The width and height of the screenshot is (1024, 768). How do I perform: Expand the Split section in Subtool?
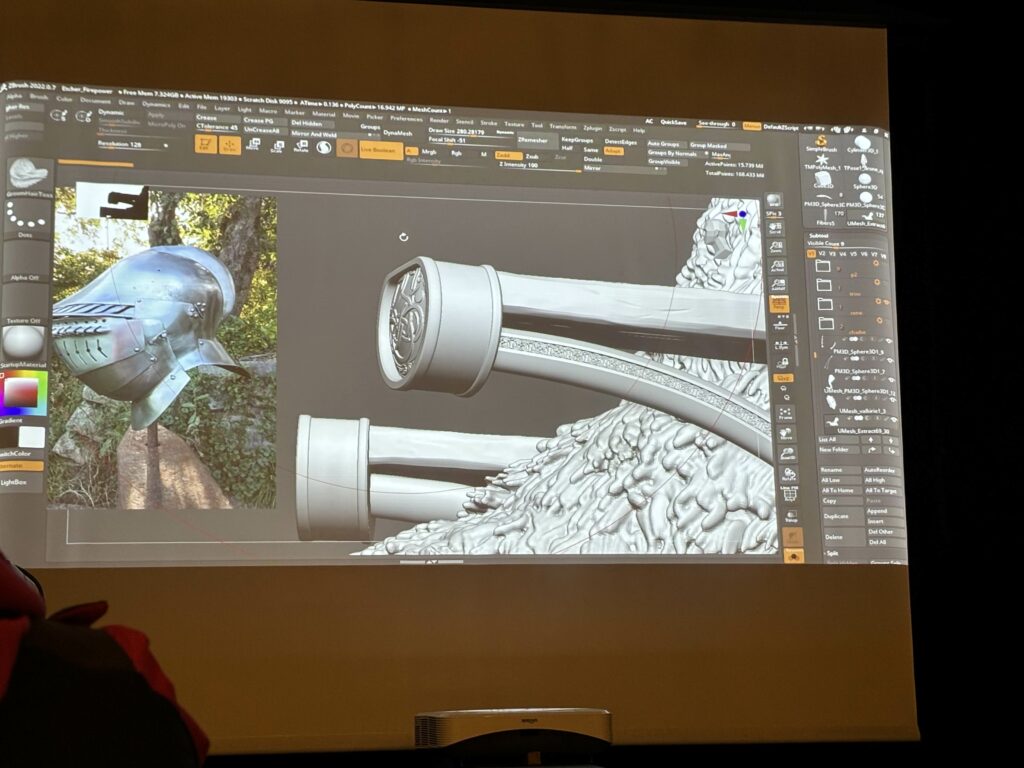[x=833, y=552]
